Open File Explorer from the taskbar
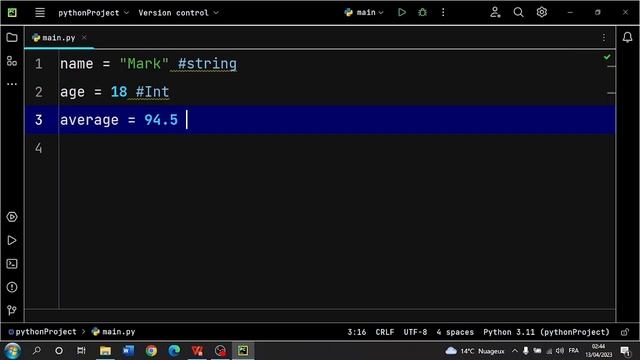The image size is (640, 360). (105, 351)
